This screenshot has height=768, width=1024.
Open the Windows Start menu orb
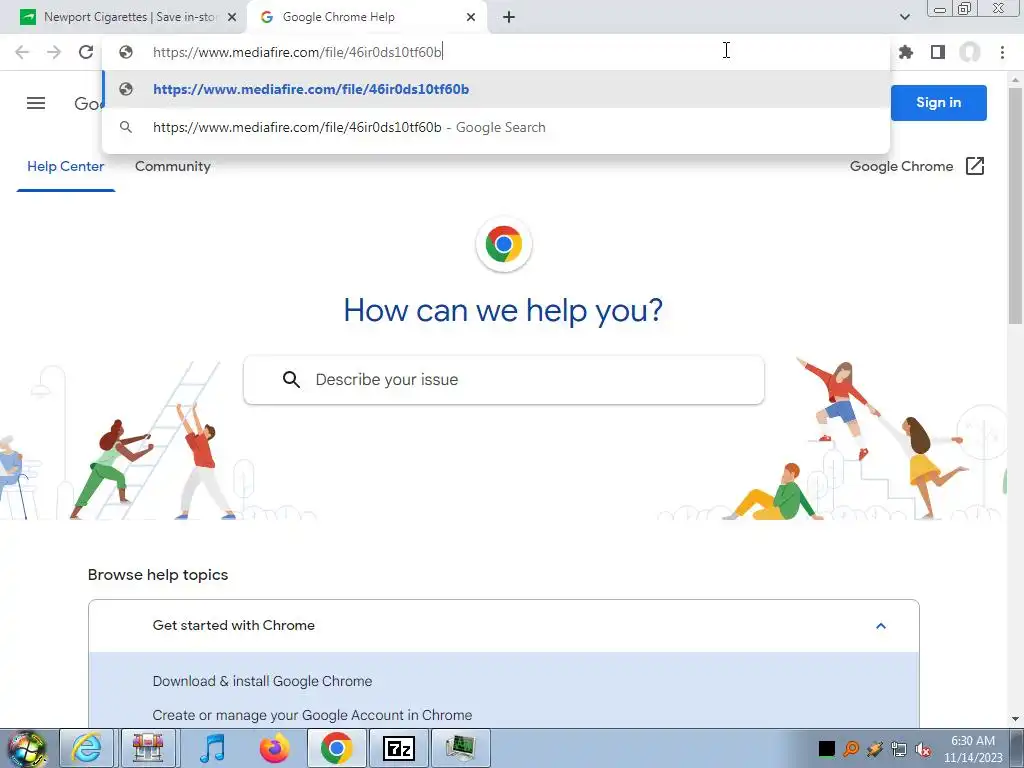pyautogui.click(x=26, y=749)
